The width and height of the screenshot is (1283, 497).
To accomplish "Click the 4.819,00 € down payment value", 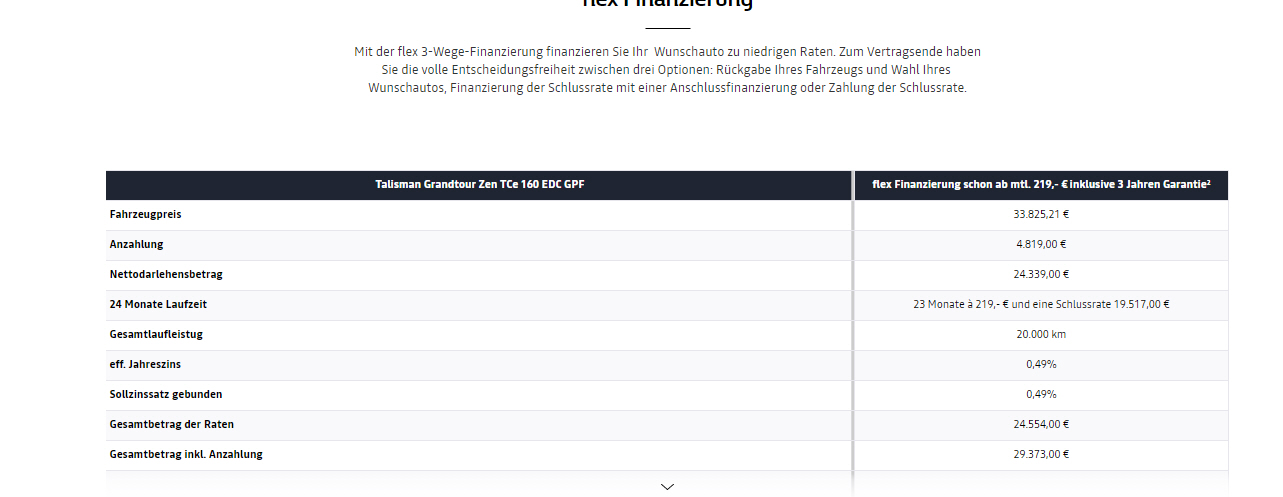I will (1041, 244).
